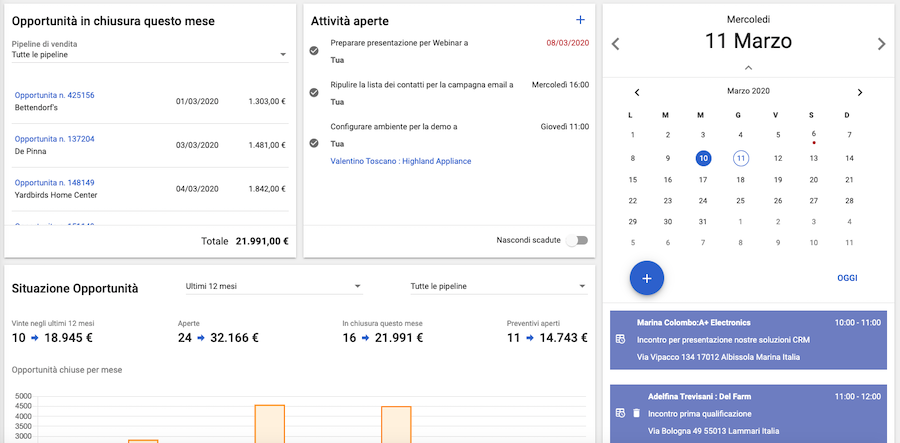The height and width of the screenshot is (443, 900).
Task: Select day 6 with red dot marker
Action: 813,135
